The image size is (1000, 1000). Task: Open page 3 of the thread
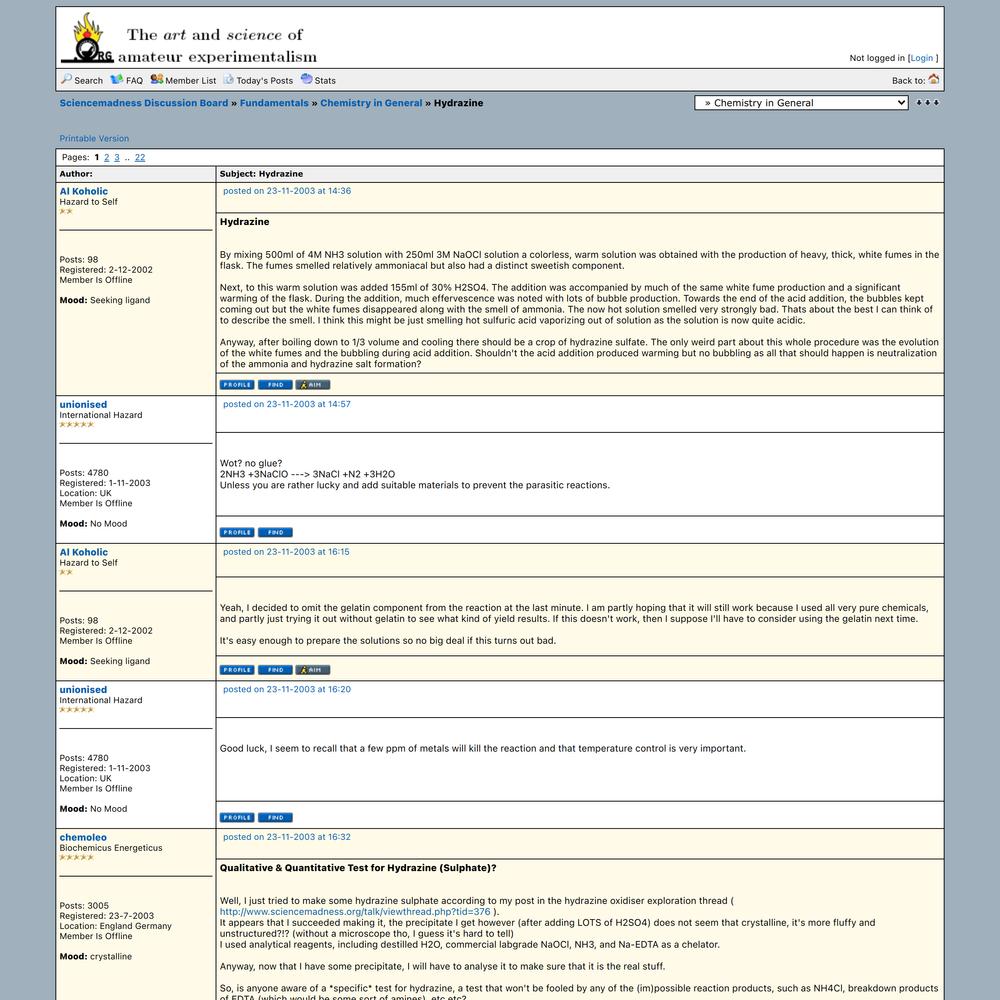117,157
